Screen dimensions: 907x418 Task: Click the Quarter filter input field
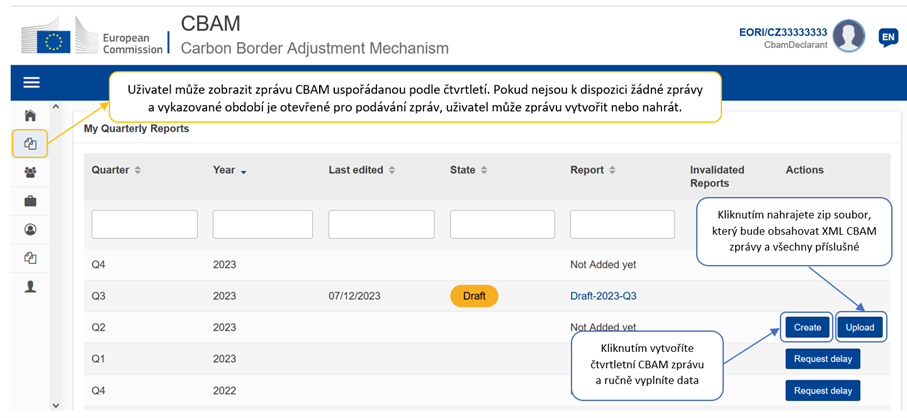pyautogui.click(x=144, y=224)
